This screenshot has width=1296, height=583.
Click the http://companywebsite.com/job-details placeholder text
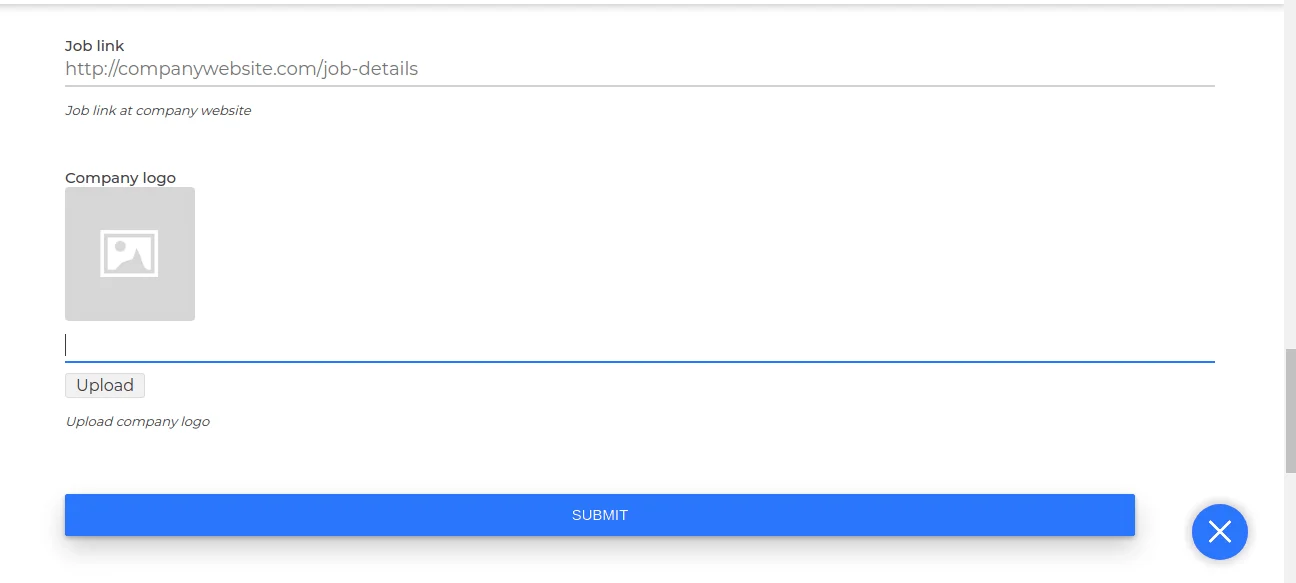241,69
